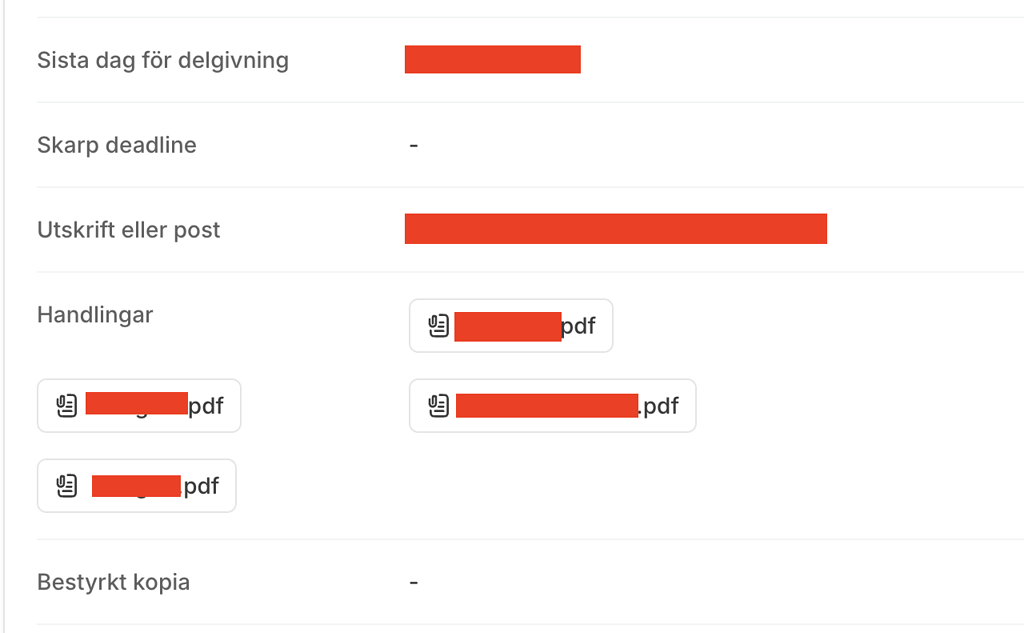Click the Handlingar field label

coord(94,314)
